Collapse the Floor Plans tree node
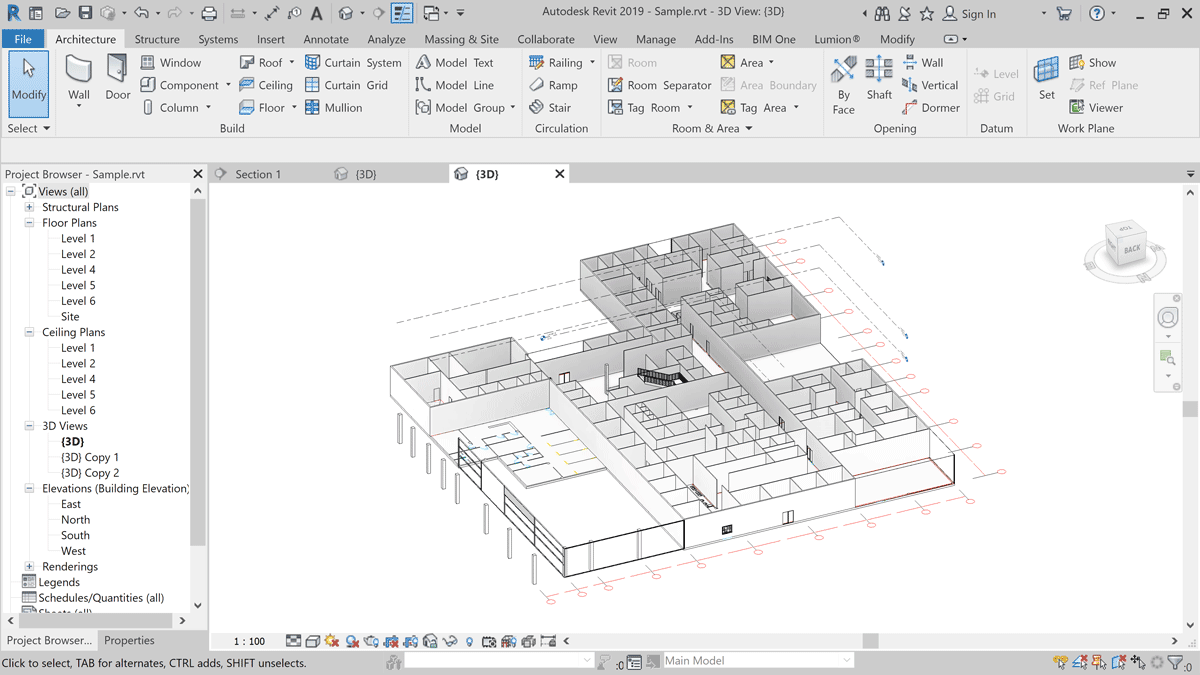Image resolution: width=1200 pixels, height=675 pixels. click(x=30, y=223)
